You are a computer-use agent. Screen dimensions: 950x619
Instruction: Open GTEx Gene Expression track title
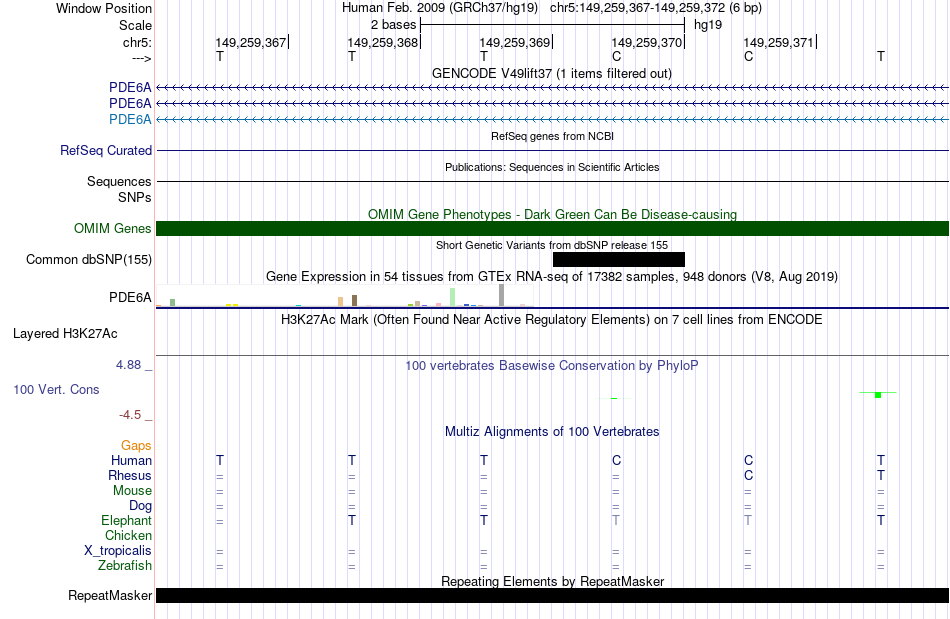point(552,277)
